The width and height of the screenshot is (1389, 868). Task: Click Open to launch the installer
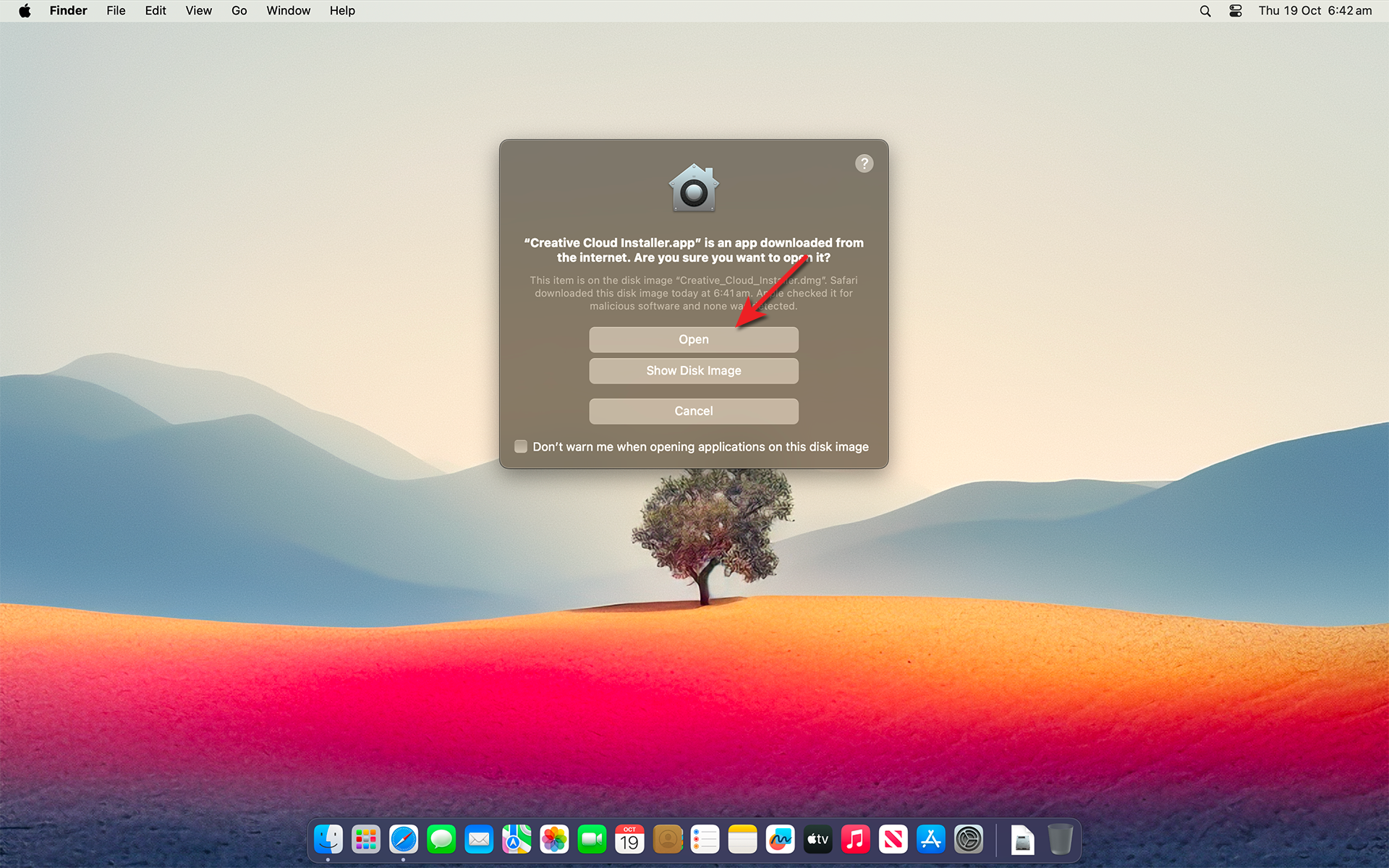pos(694,339)
